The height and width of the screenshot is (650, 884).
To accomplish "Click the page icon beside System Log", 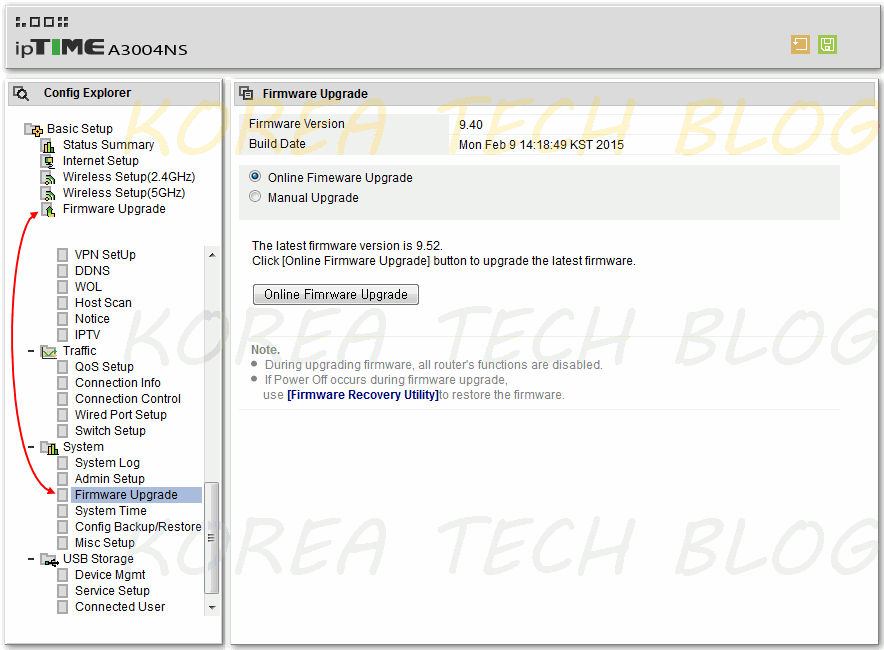I will (x=63, y=463).
